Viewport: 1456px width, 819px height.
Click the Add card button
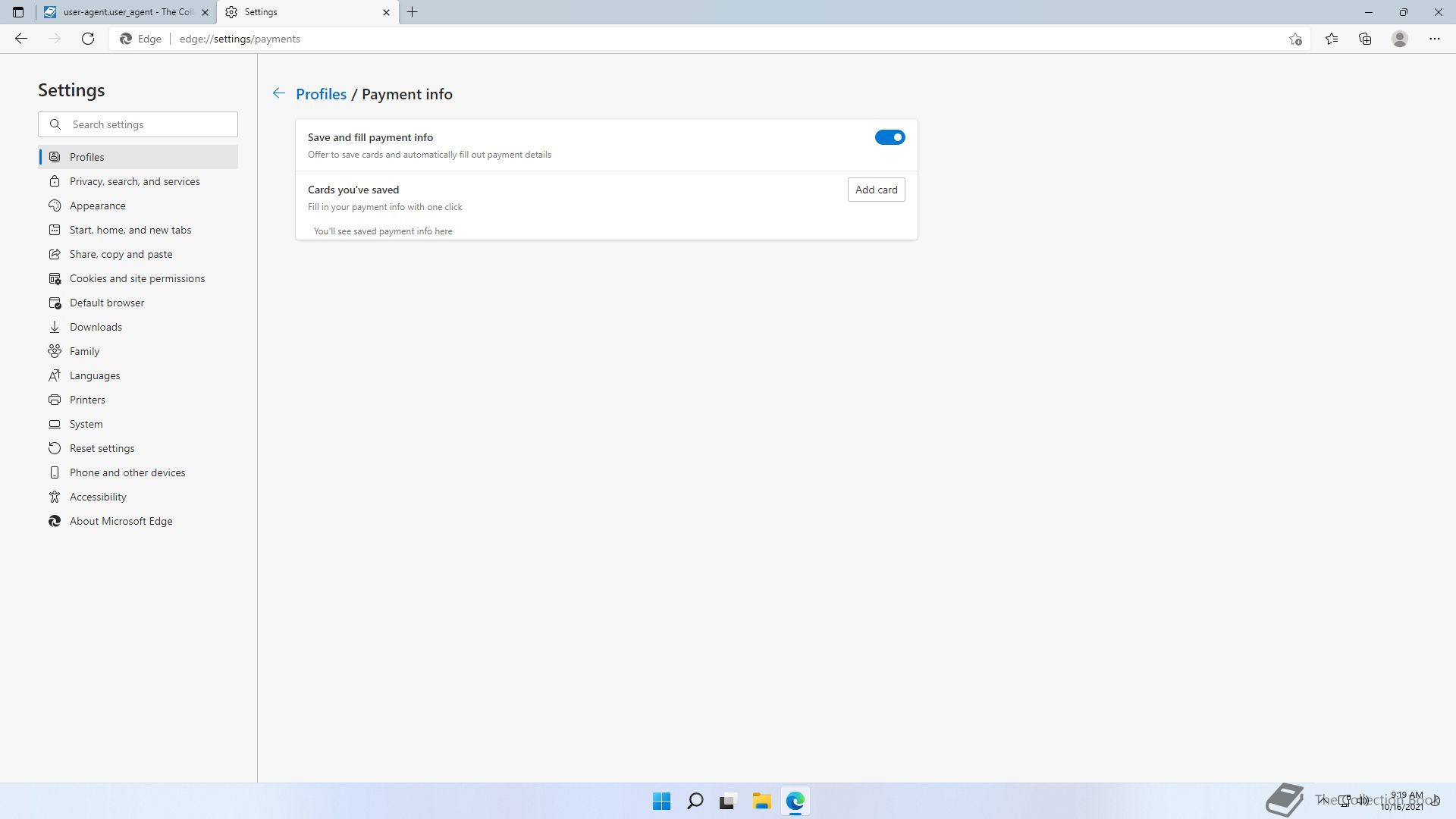(x=876, y=190)
